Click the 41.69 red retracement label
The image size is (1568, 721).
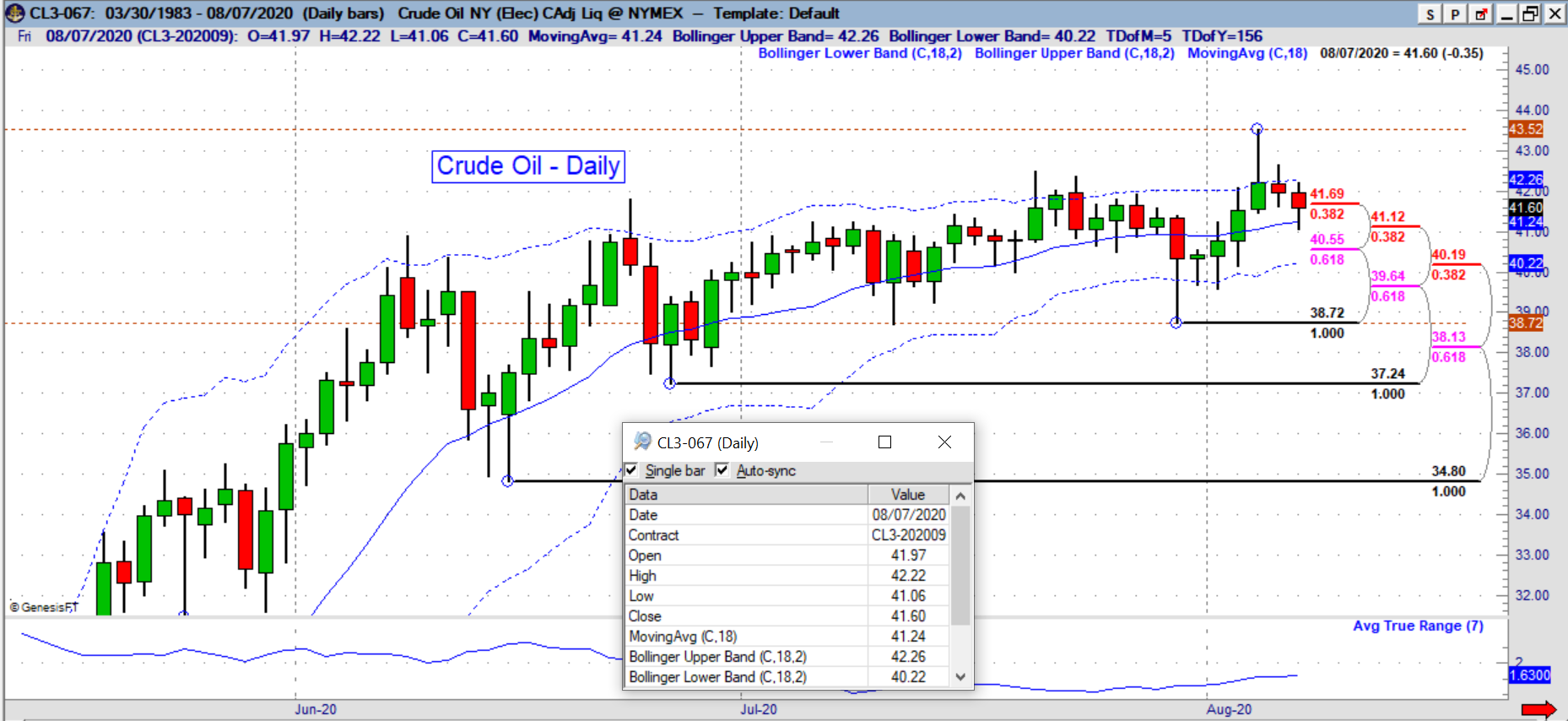coord(1327,194)
